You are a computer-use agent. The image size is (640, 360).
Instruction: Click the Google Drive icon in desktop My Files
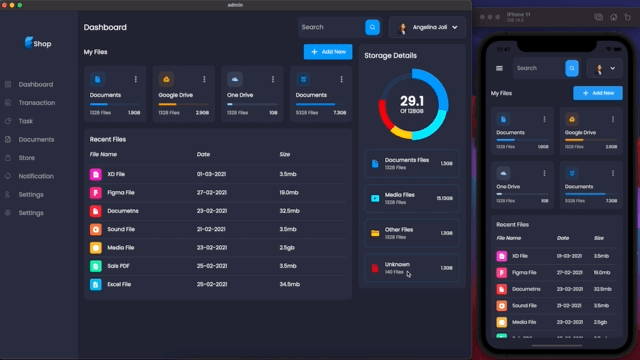(166, 79)
